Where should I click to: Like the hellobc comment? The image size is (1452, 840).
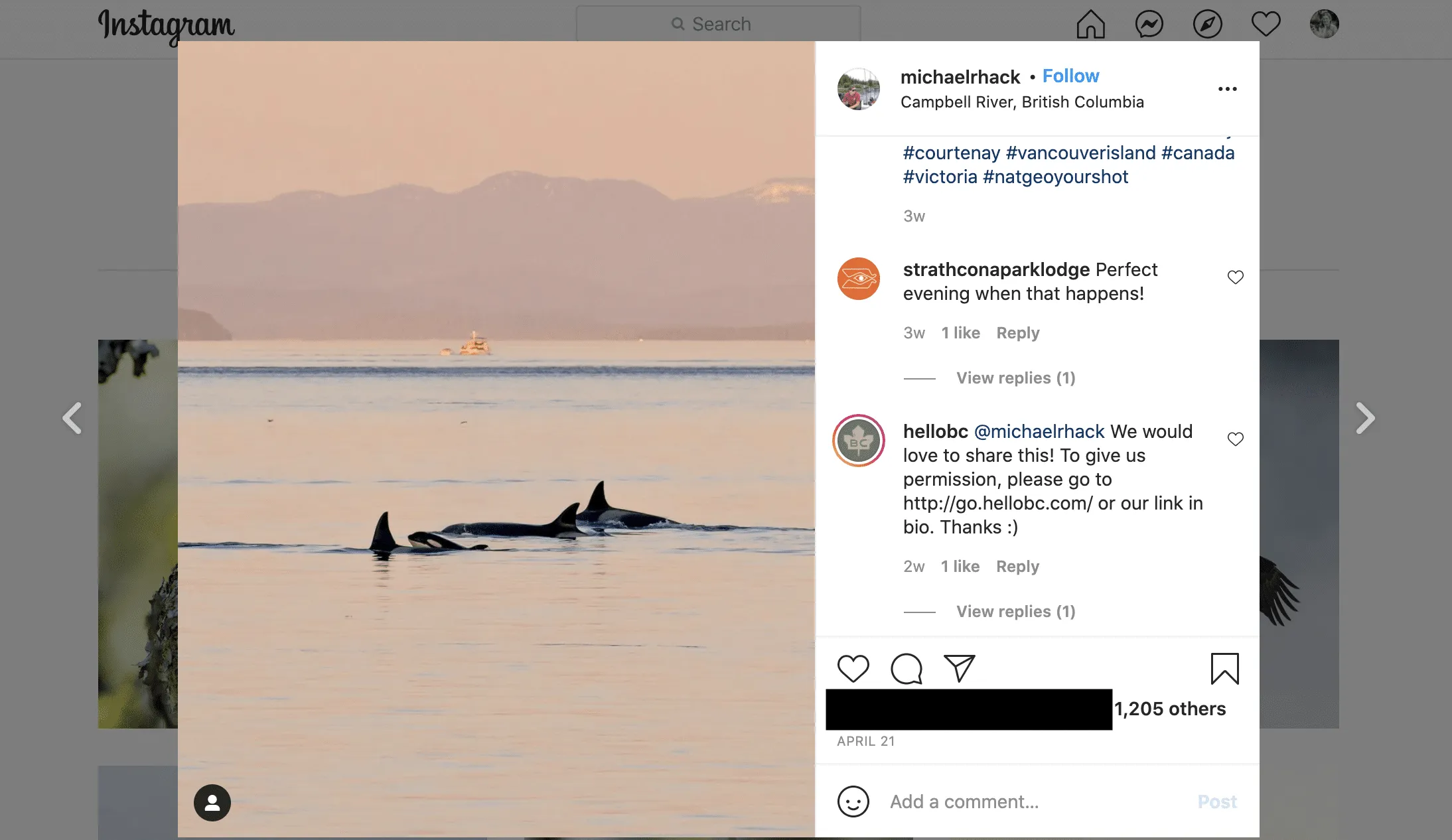click(1235, 439)
